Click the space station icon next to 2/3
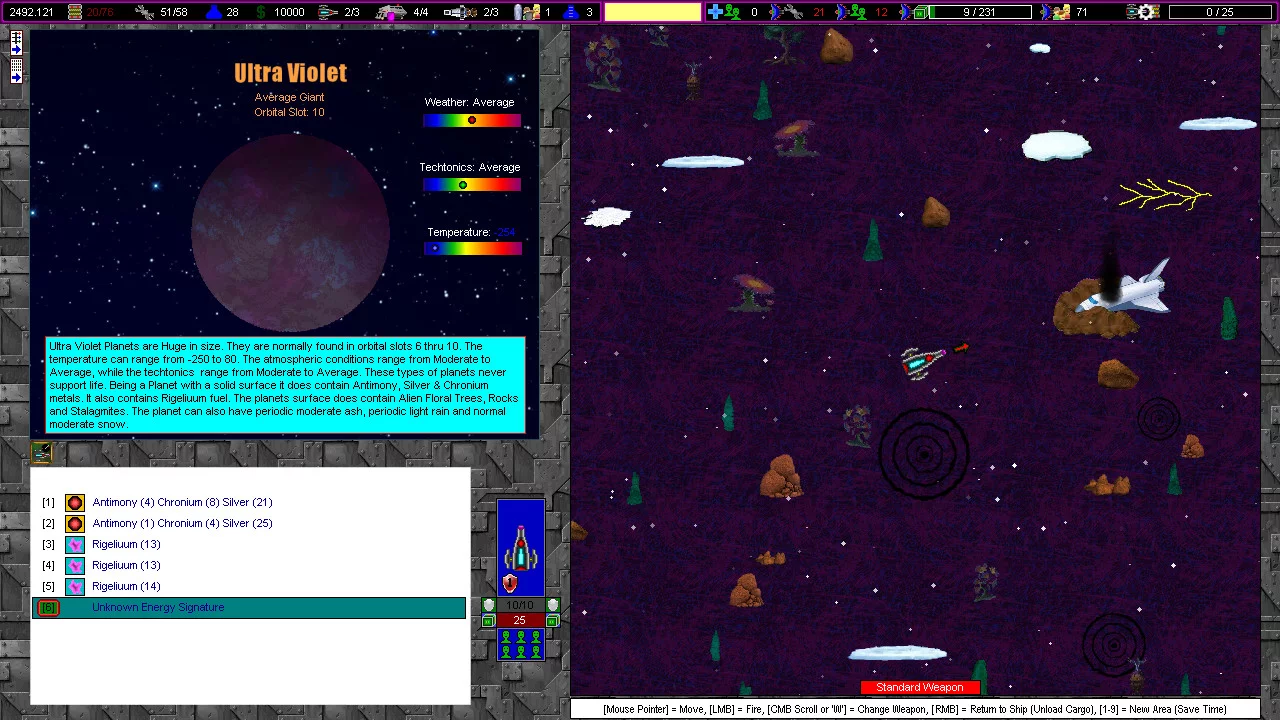 click(460, 12)
